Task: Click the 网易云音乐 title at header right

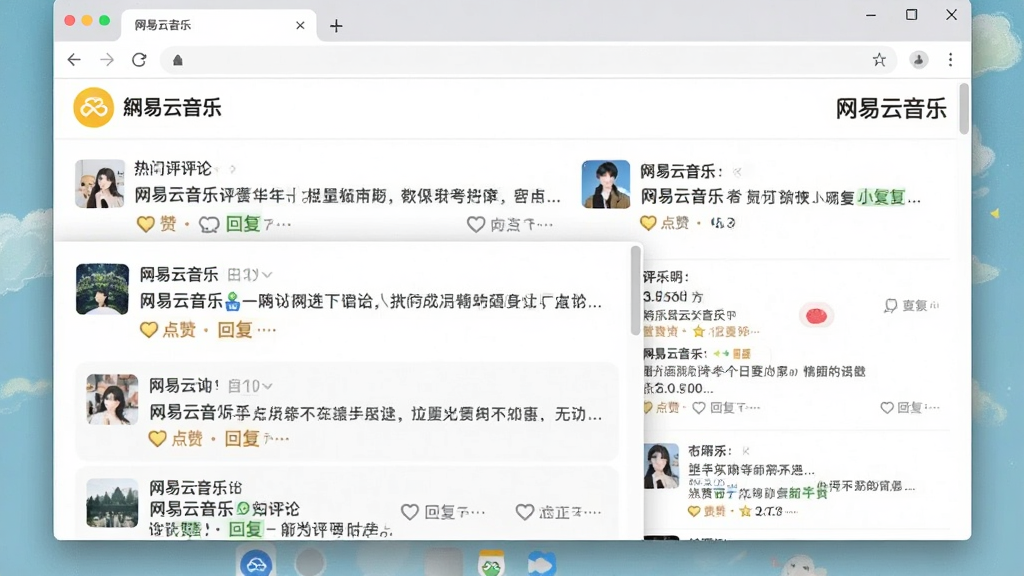Action: [891, 108]
